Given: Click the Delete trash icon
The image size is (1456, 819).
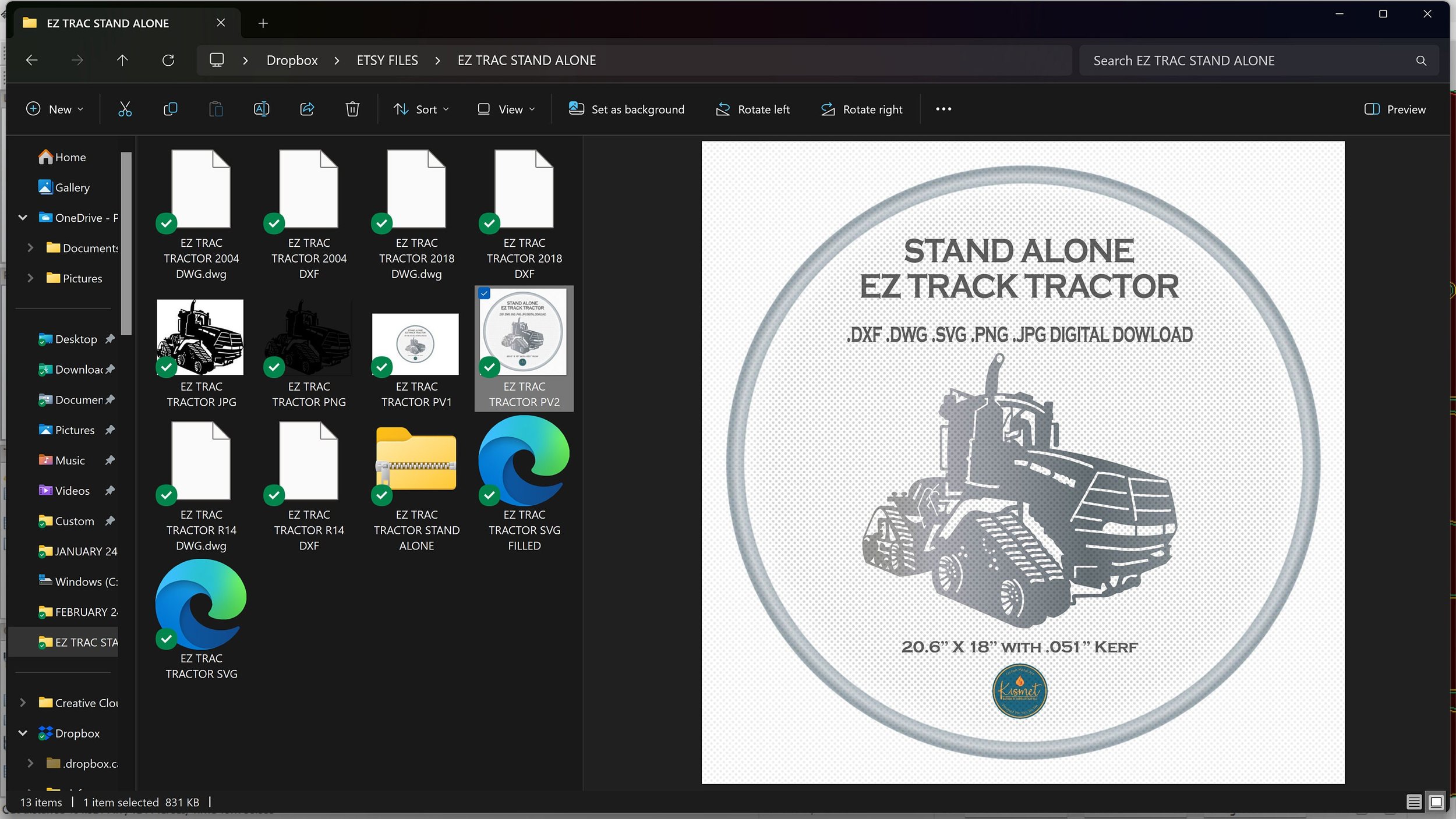Looking at the screenshot, I should click(352, 109).
